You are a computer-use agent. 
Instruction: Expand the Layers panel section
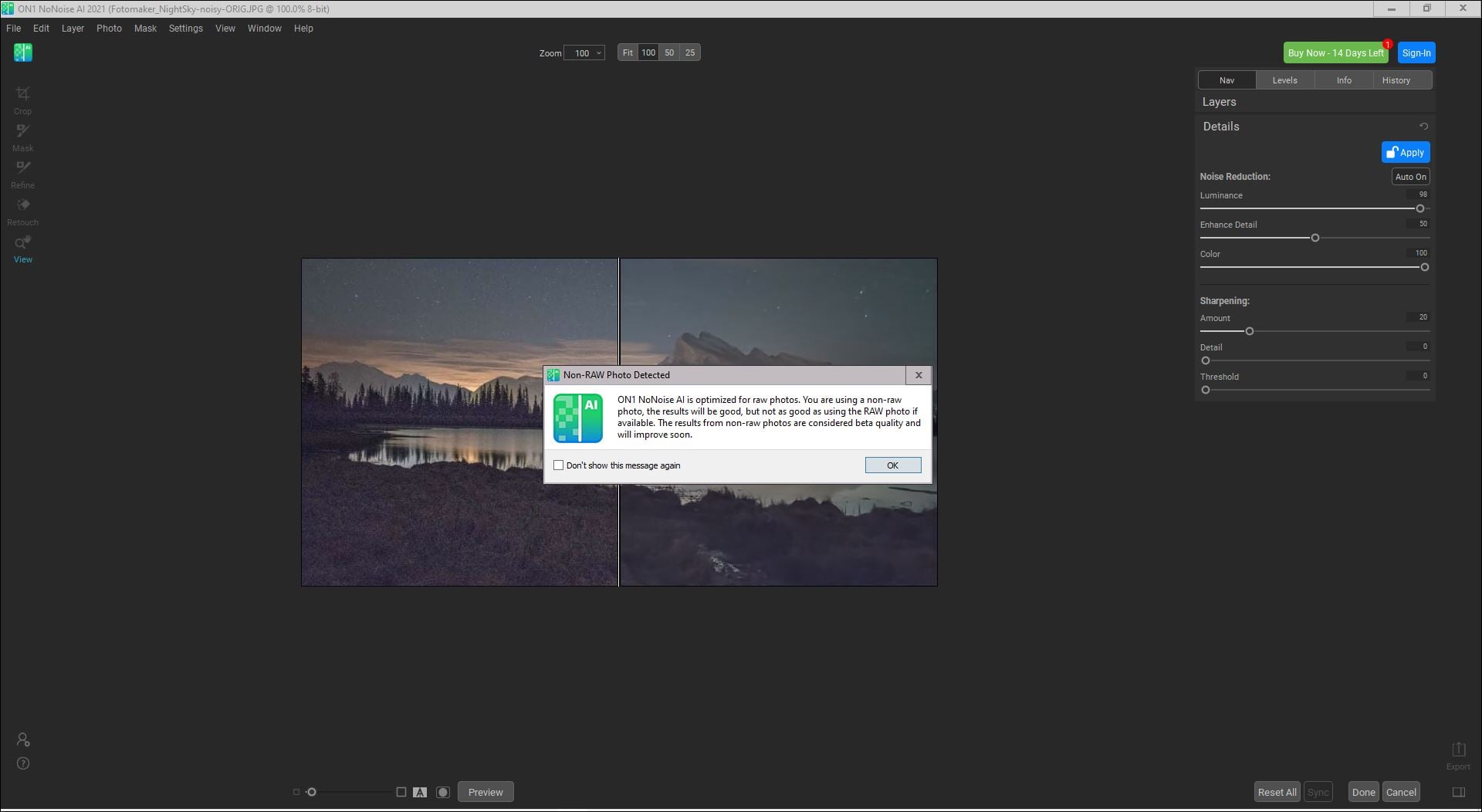(1219, 102)
